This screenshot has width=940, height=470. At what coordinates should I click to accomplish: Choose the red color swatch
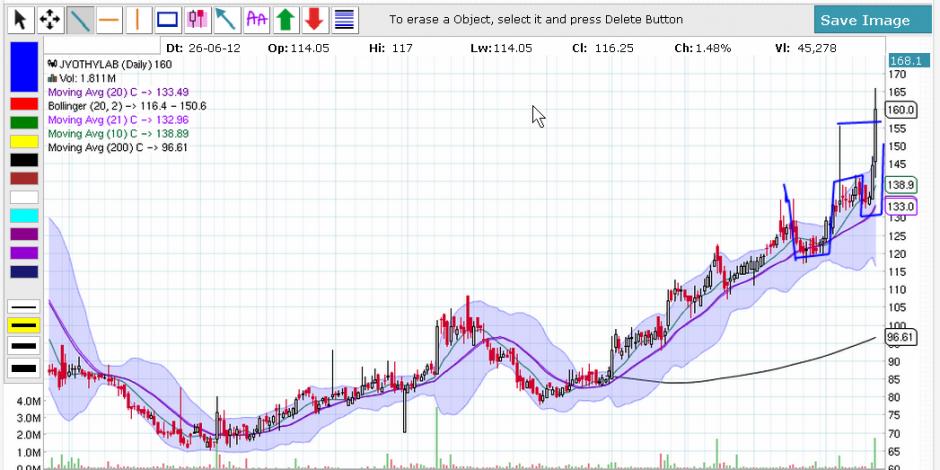click(x=24, y=104)
